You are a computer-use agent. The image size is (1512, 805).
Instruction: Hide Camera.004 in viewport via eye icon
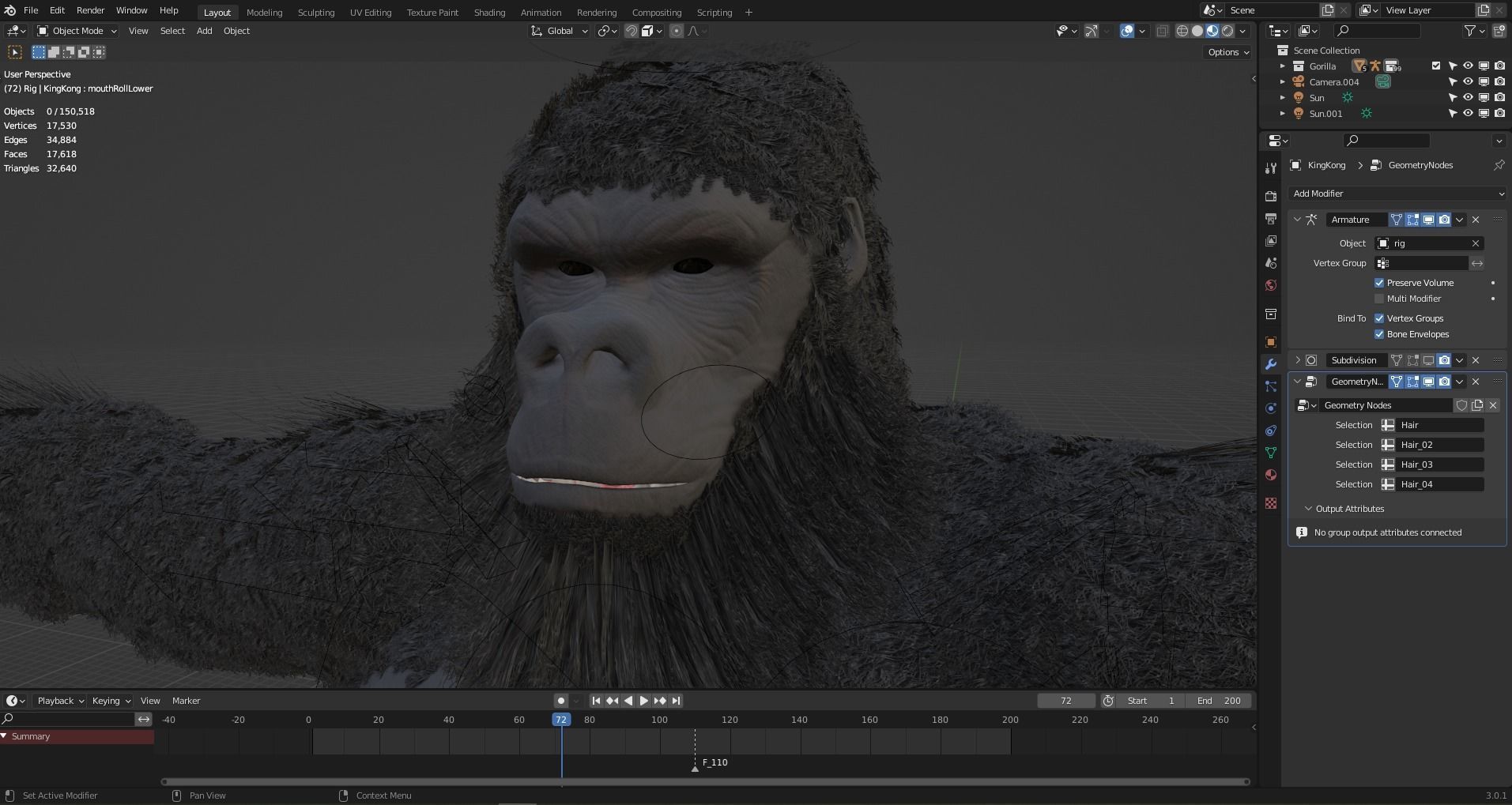coord(1468,81)
